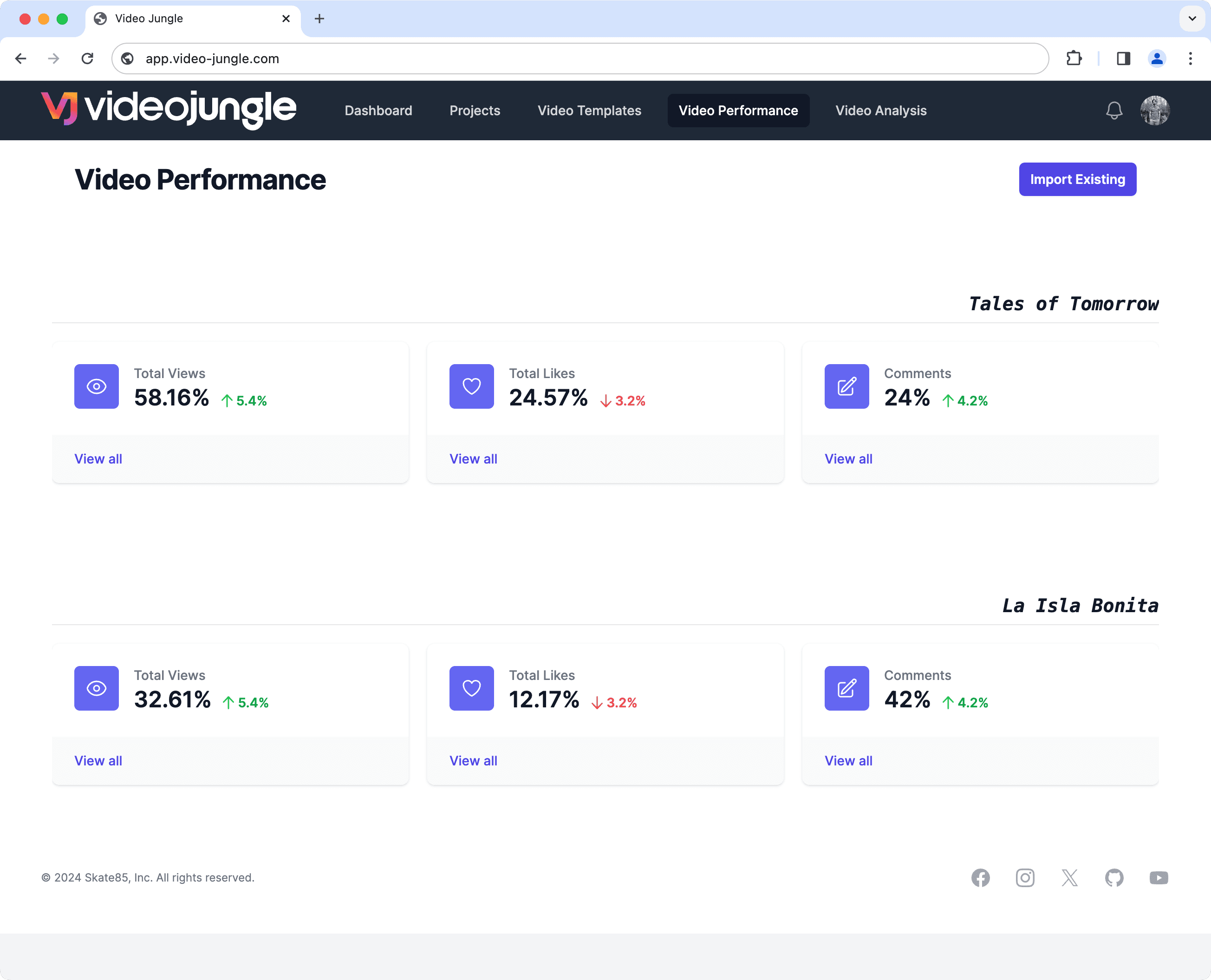Toggle the browser side panel
Image resolution: width=1211 pixels, height=980 pixels.
tap(1123, 59)
